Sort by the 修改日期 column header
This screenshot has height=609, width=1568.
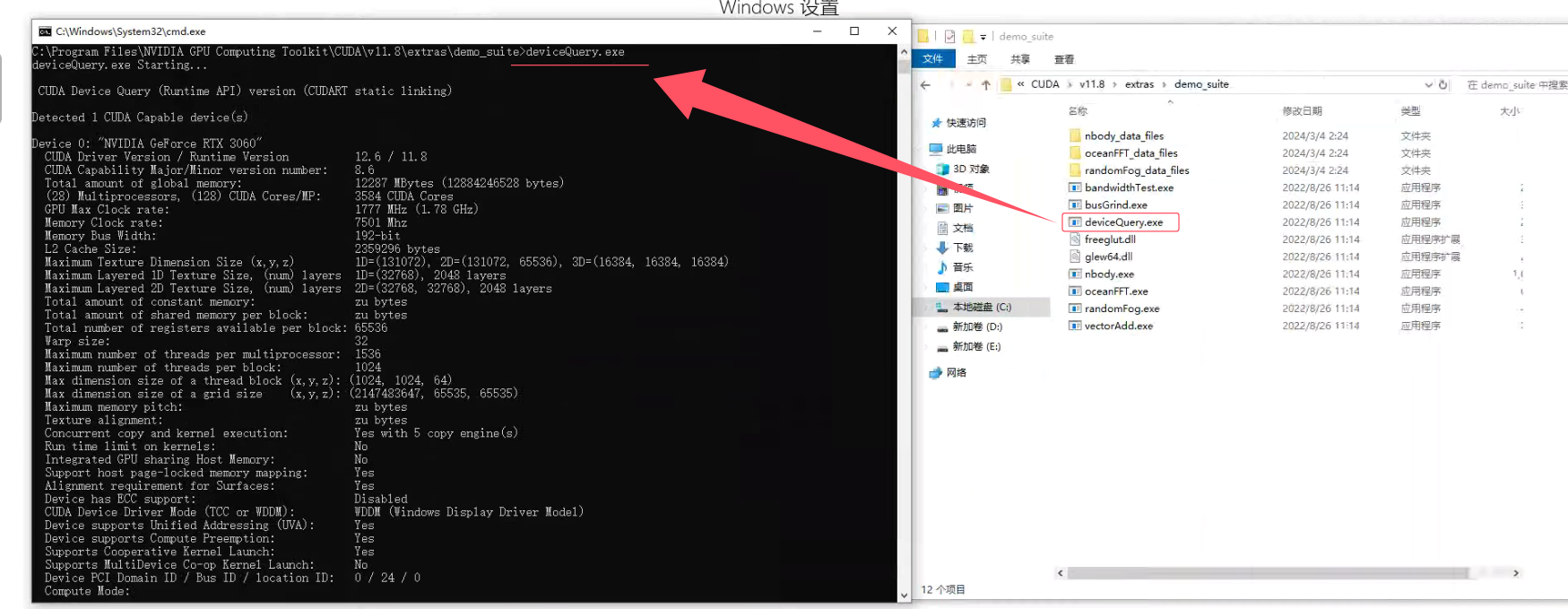tap(1302, 111)
